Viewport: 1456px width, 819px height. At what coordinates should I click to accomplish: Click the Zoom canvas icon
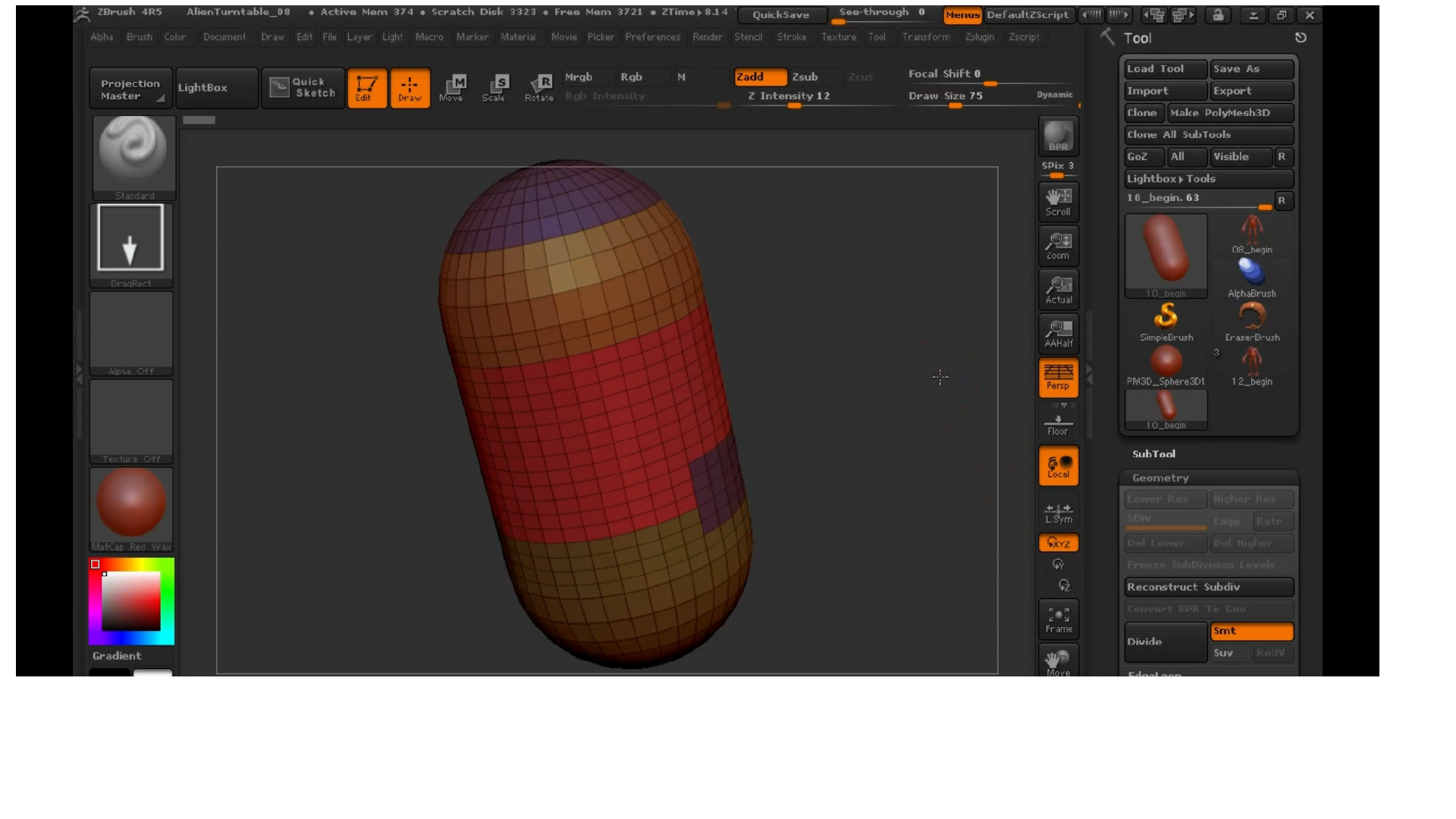[1059, 246]
